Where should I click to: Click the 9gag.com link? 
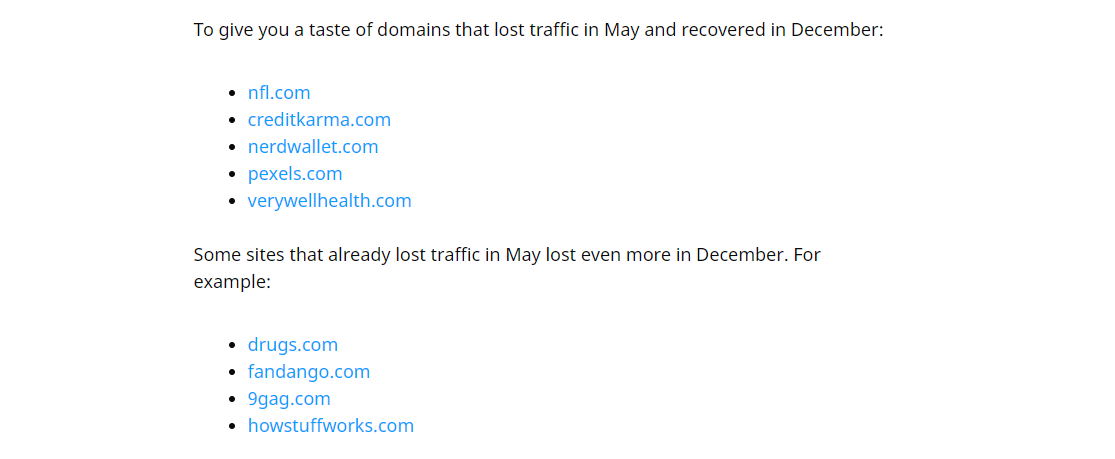289,399
